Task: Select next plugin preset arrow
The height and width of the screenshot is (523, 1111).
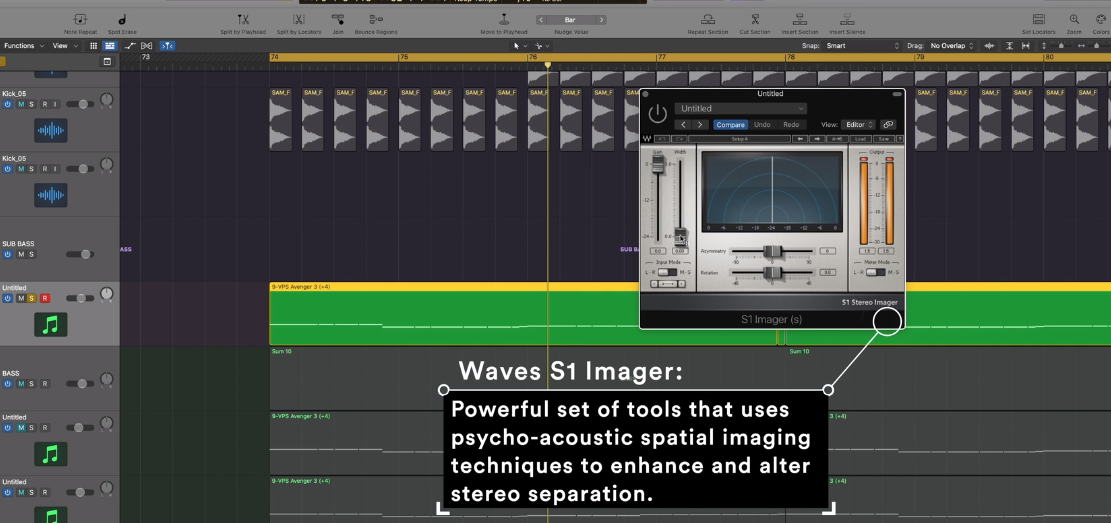Action: pyautogui.click(x=700, y=125)
